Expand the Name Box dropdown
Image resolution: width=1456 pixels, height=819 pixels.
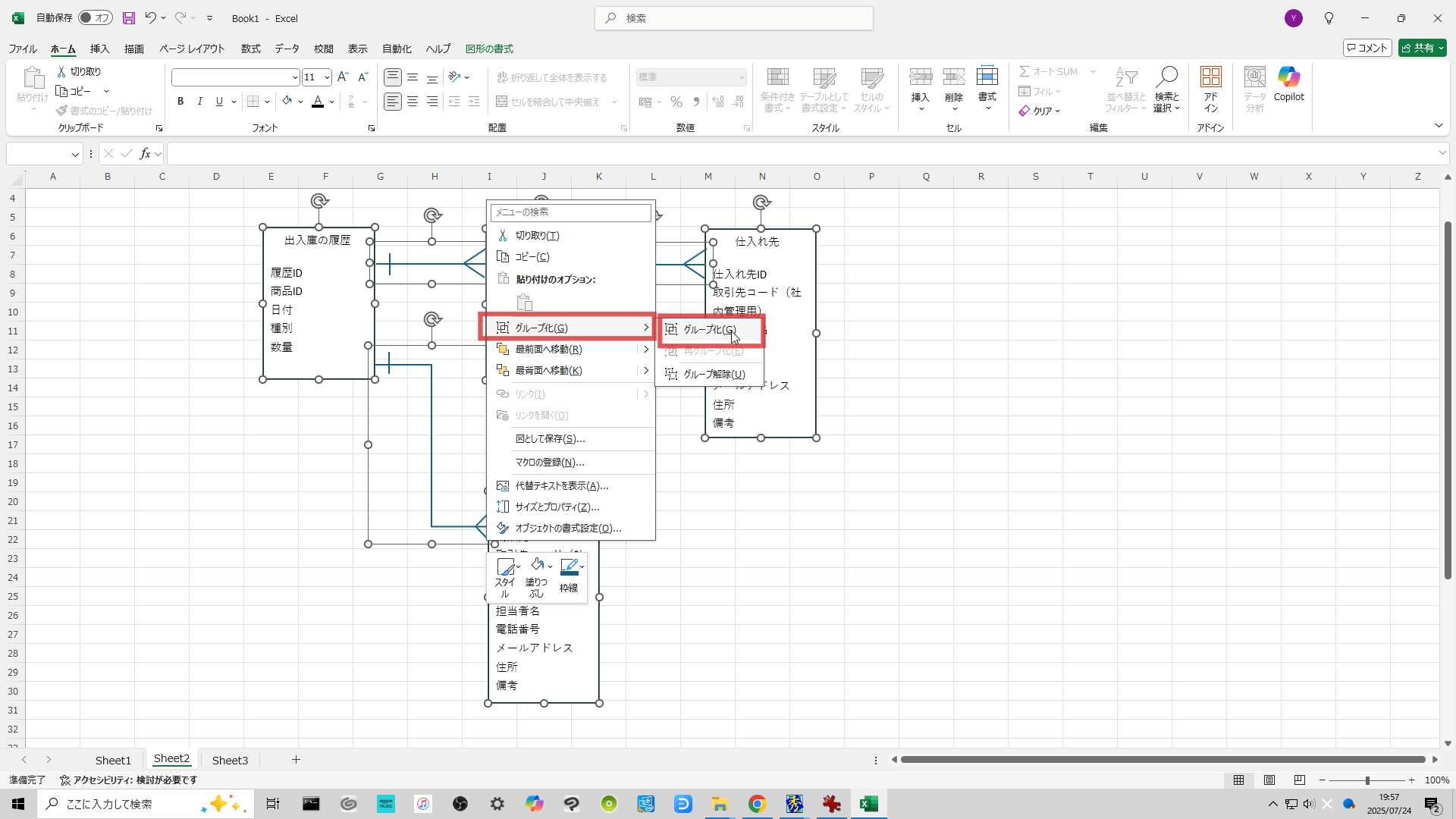pyautogui.click(x=75, y=155)
